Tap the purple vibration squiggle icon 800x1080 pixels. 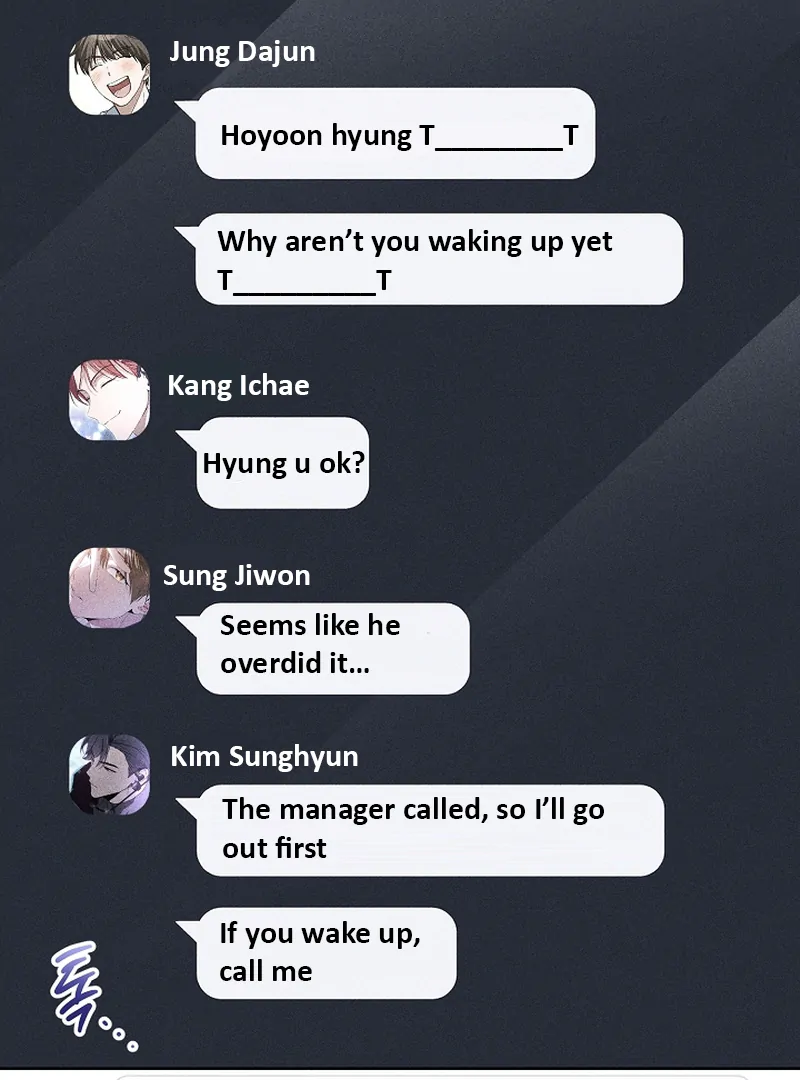75,988
